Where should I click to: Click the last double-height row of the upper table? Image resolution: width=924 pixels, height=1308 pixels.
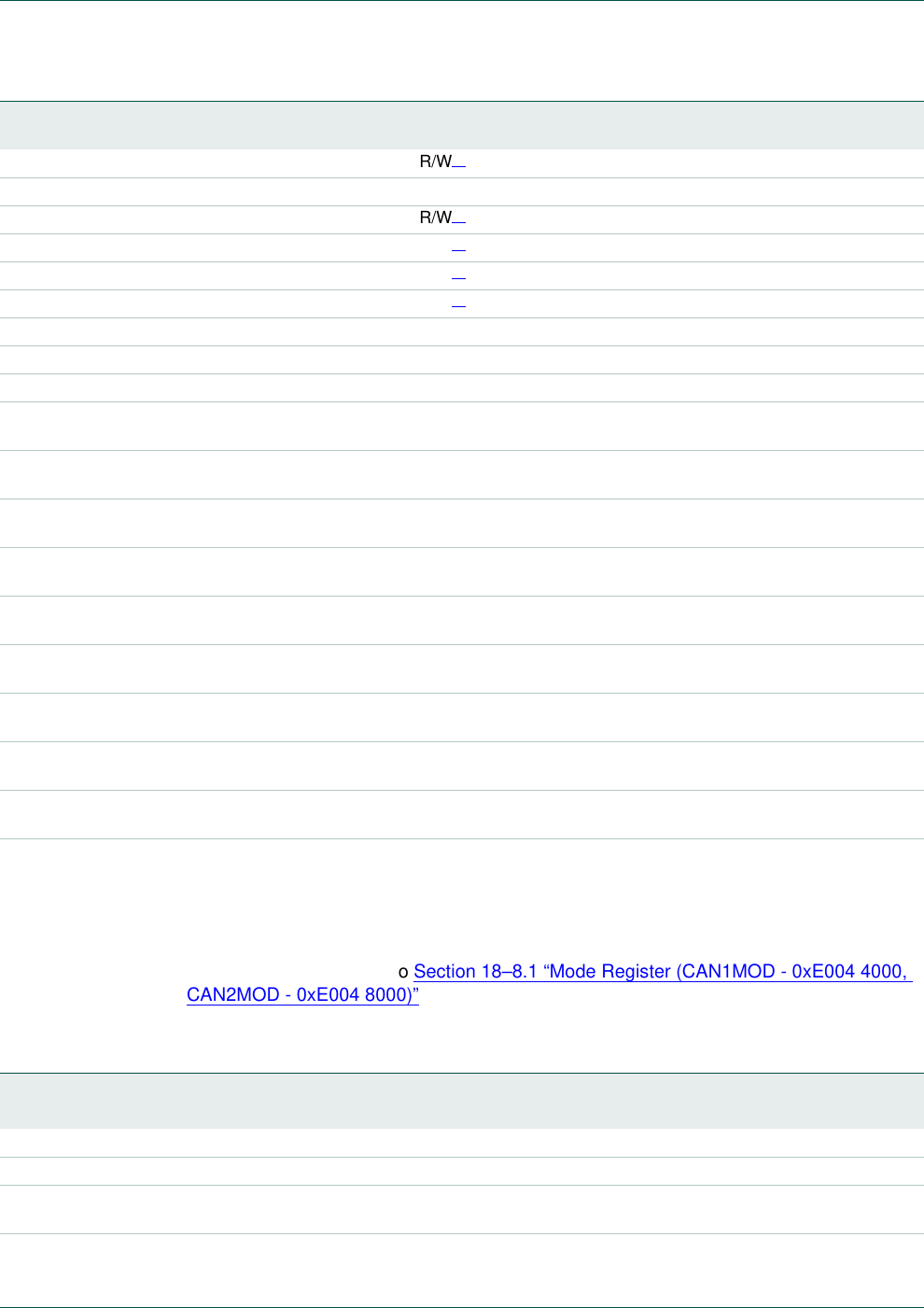click(462, 815)
